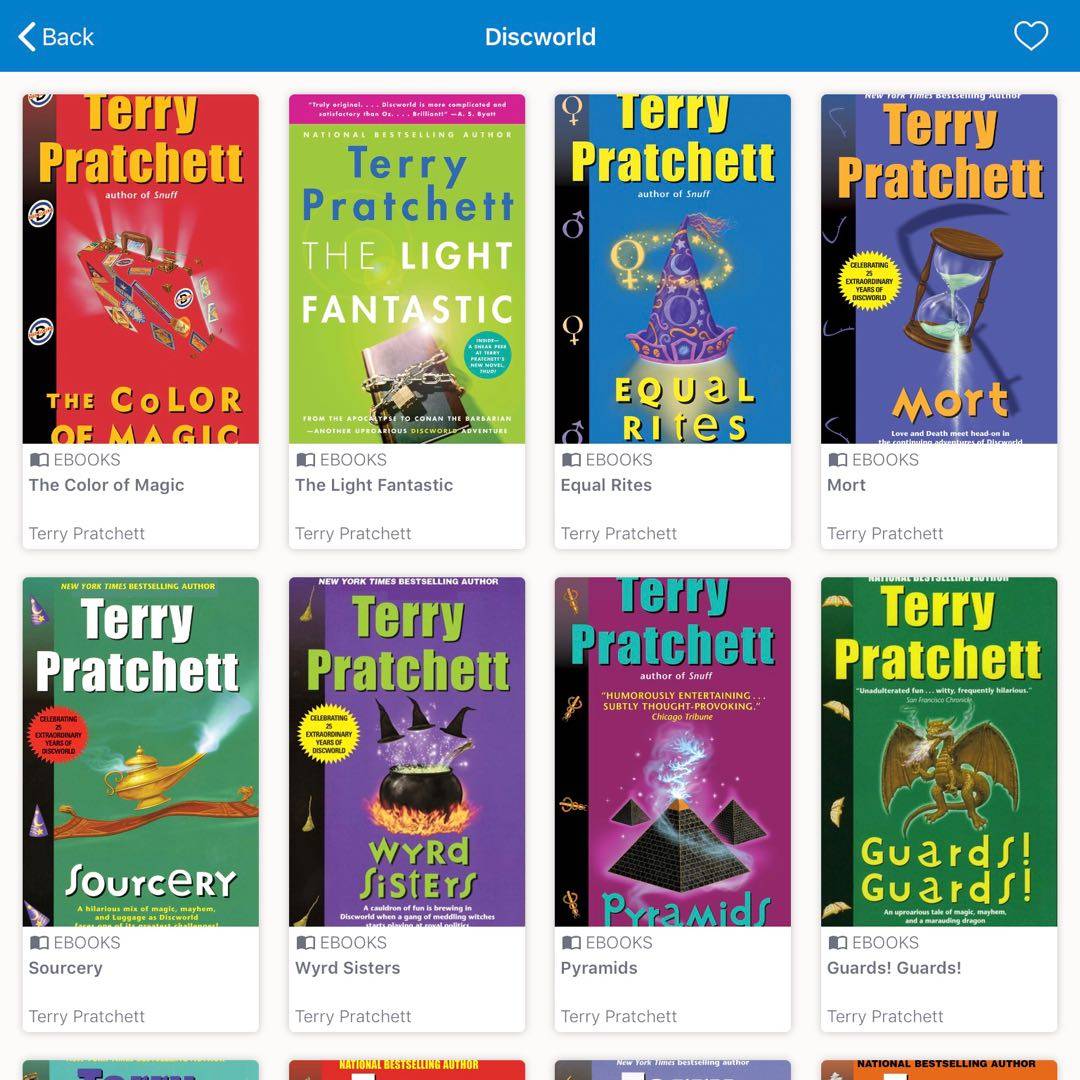Go Back using the Back label
The height and width of the screenshot is (1080, 1080).
point(68,37)
